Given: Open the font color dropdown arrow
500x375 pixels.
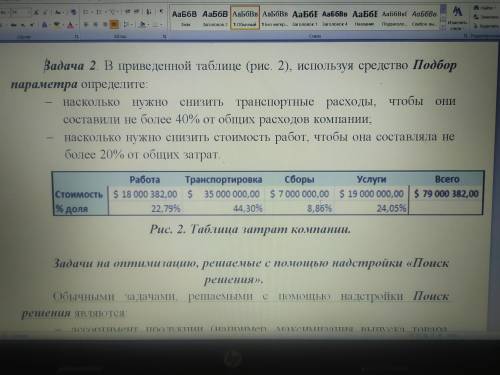Looking at the screenshot, I should [76, 25].
